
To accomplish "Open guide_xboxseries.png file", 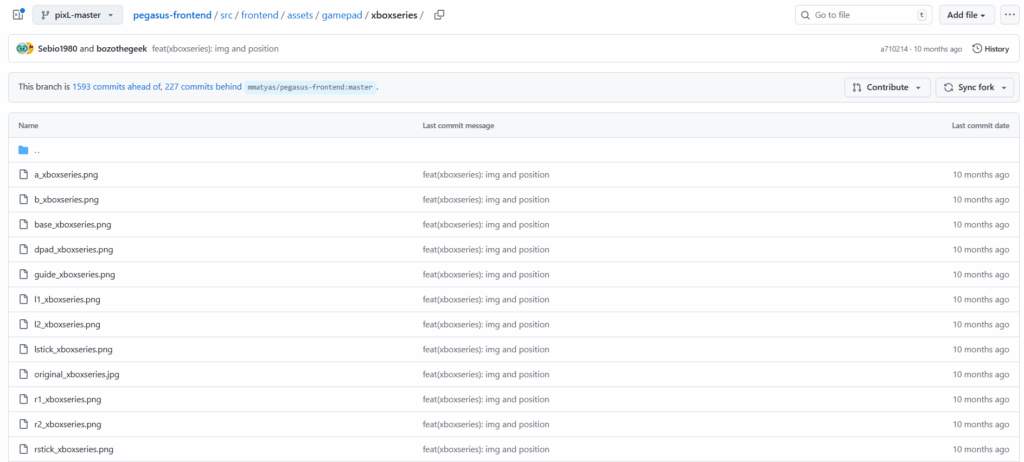I will (74, 275).
